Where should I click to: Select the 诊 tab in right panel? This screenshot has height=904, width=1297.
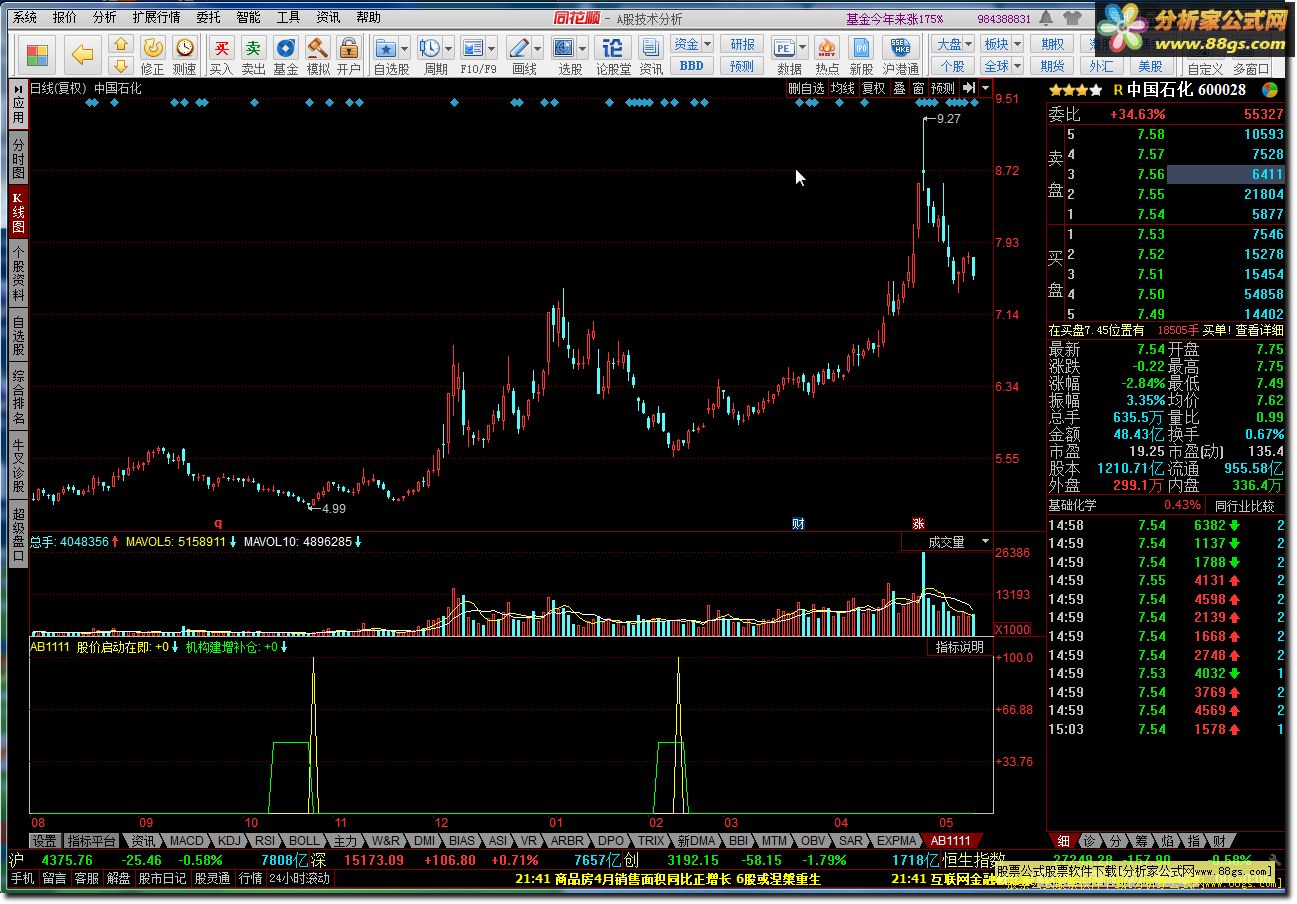pos(1088,841)
